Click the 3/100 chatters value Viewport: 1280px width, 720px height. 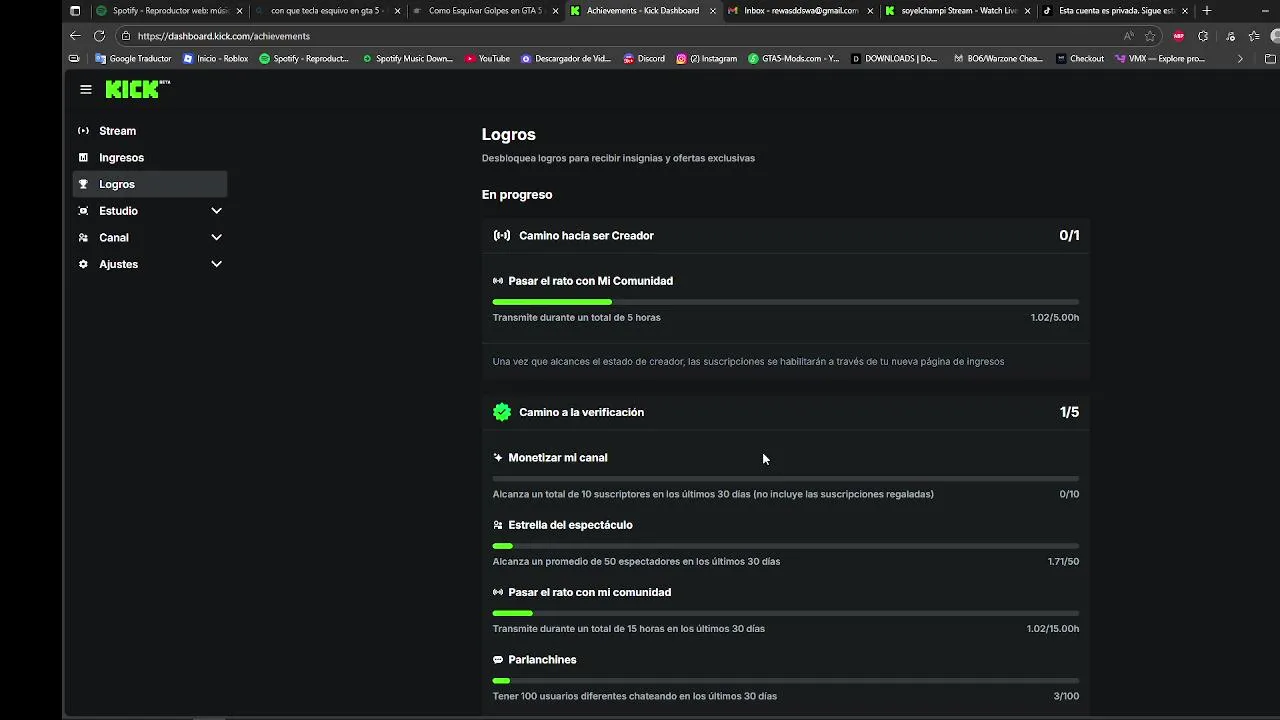click(1066, 696)
